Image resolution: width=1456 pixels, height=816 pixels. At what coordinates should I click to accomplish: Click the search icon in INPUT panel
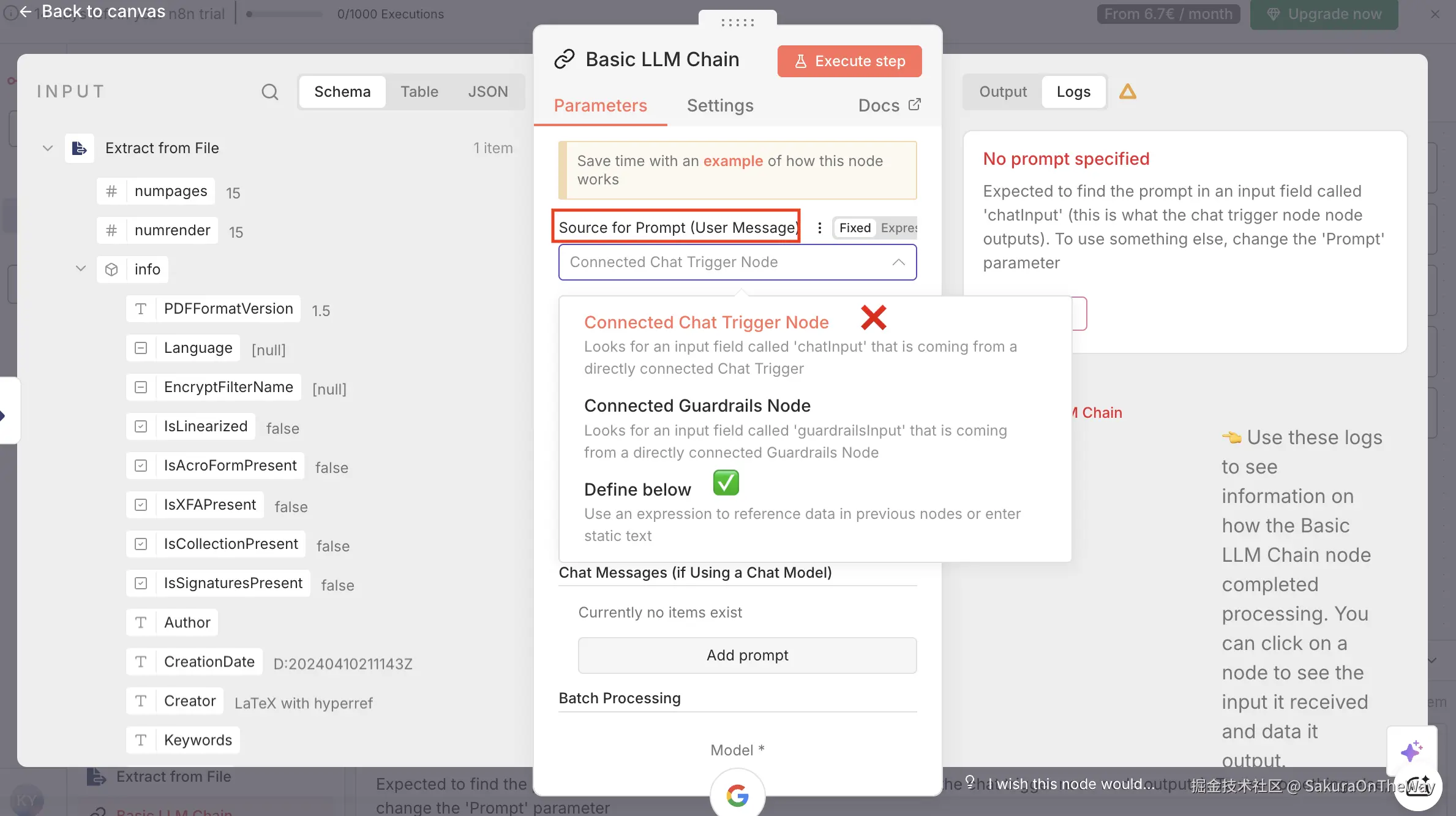pos(269,92)
